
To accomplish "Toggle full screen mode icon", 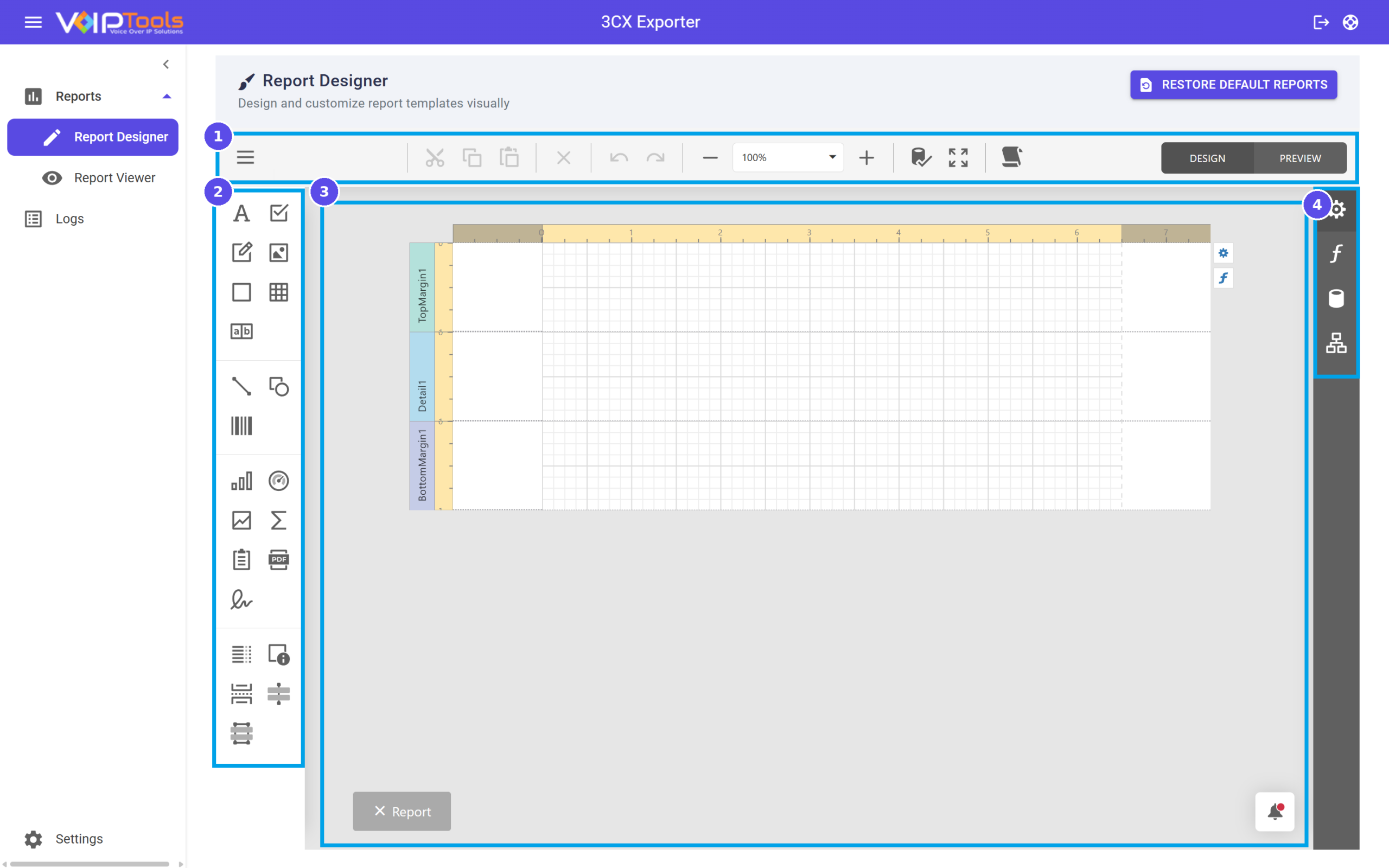I will pyautogui.click(x=958, y=157).
